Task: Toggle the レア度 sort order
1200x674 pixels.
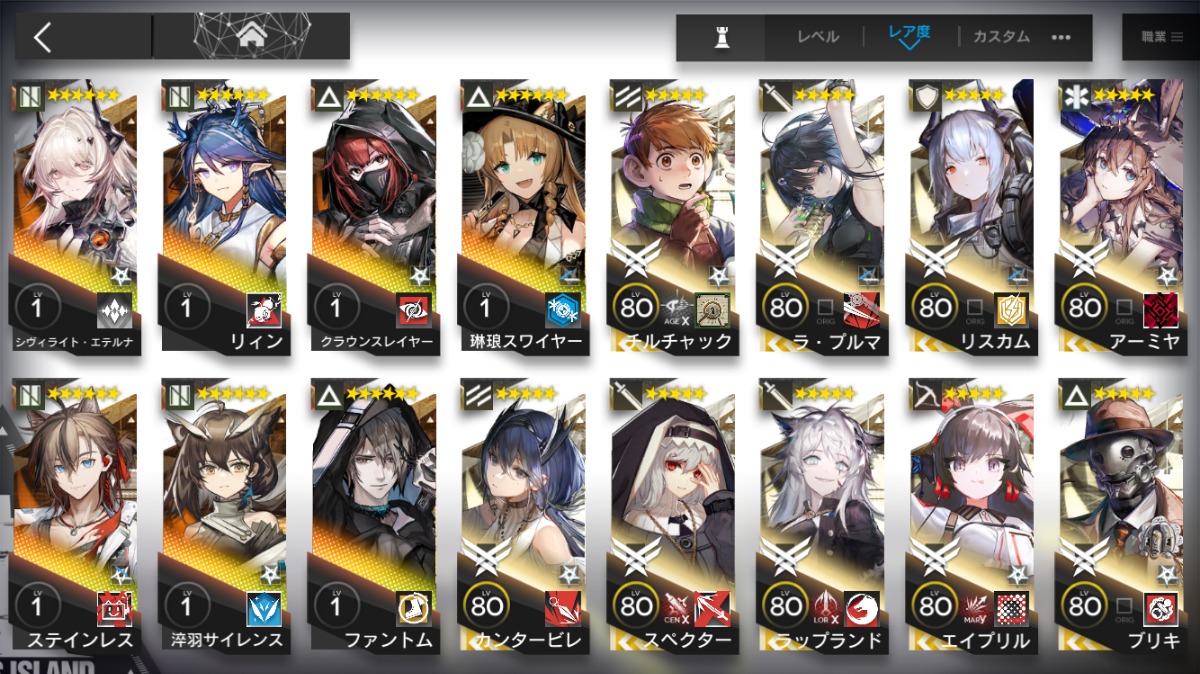Action: pos(909,37)
